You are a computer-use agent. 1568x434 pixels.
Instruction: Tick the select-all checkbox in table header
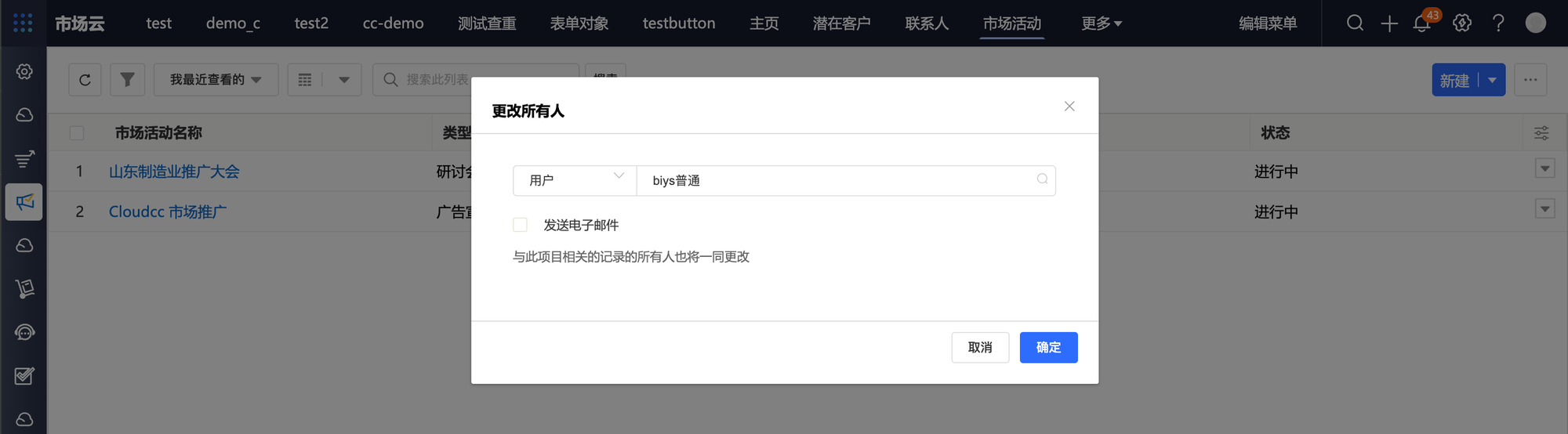tap(77, 133)
